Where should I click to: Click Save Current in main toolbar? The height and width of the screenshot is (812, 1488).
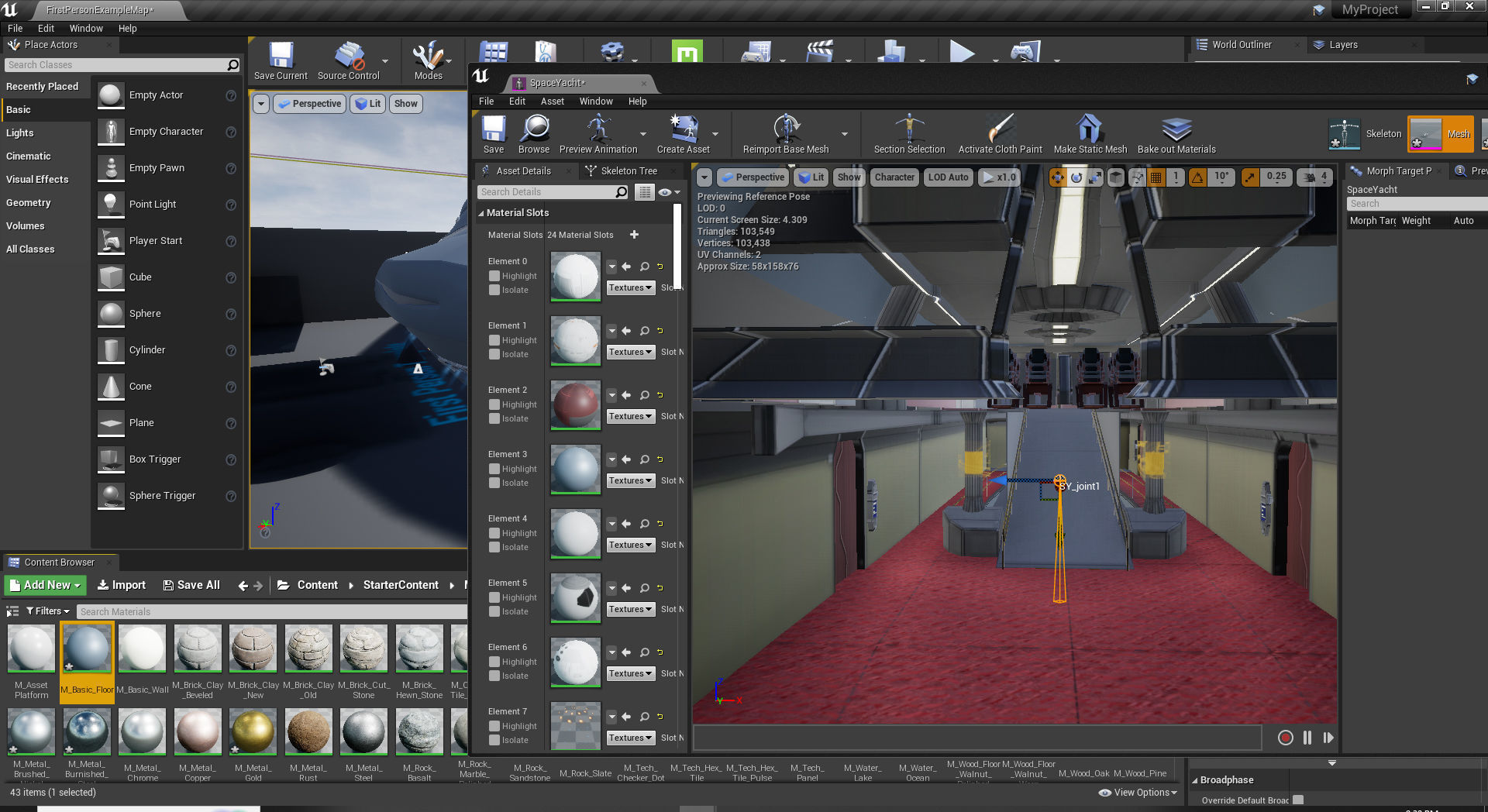(281, 61)
